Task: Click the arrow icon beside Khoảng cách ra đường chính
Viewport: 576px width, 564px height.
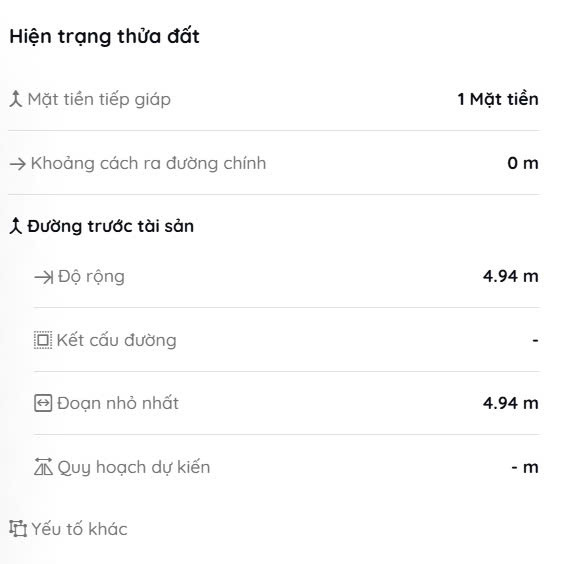Action: tap(18, 164)
